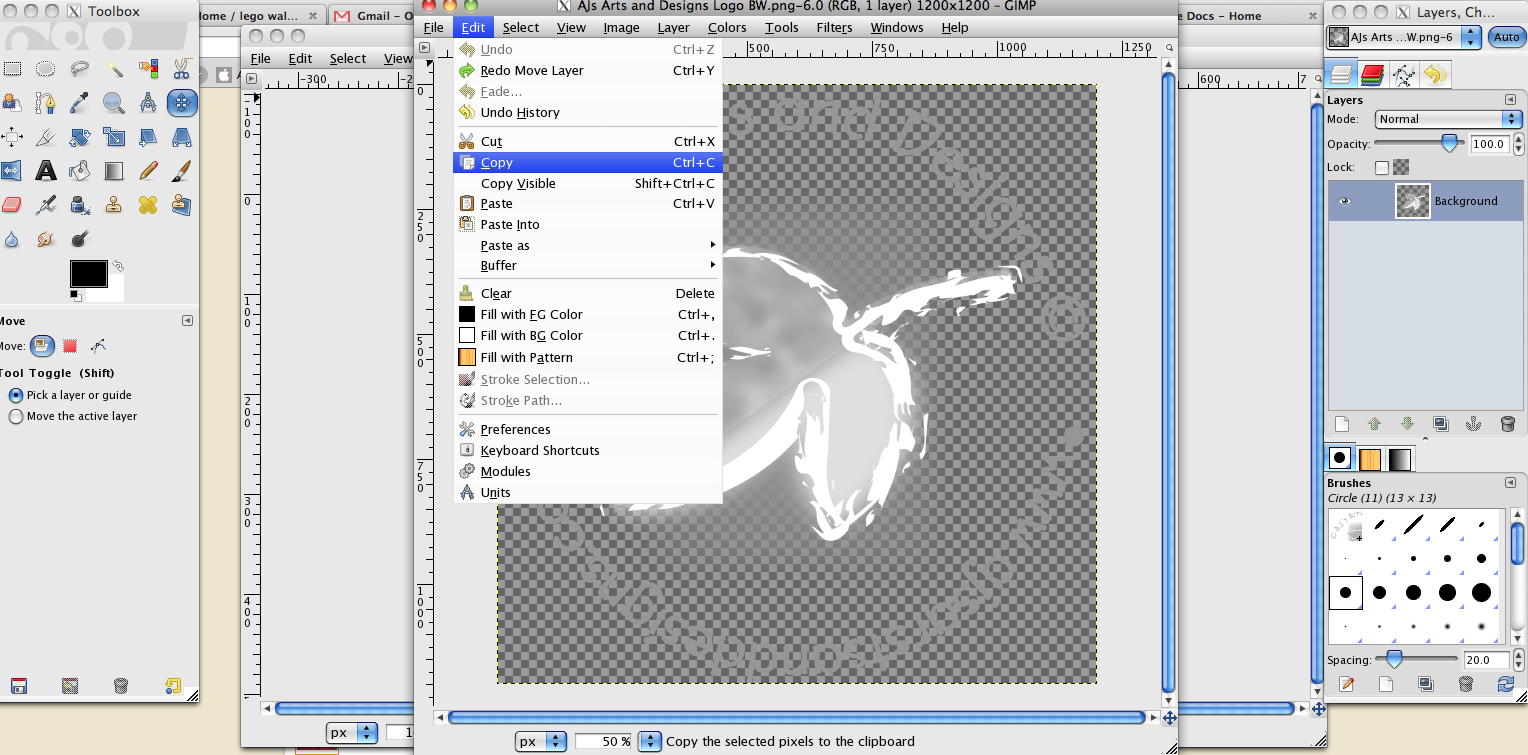Viewport: 1528px width, 755px height.
Task: Activate the Color Picker eyedropper tool
Action: 80,102
